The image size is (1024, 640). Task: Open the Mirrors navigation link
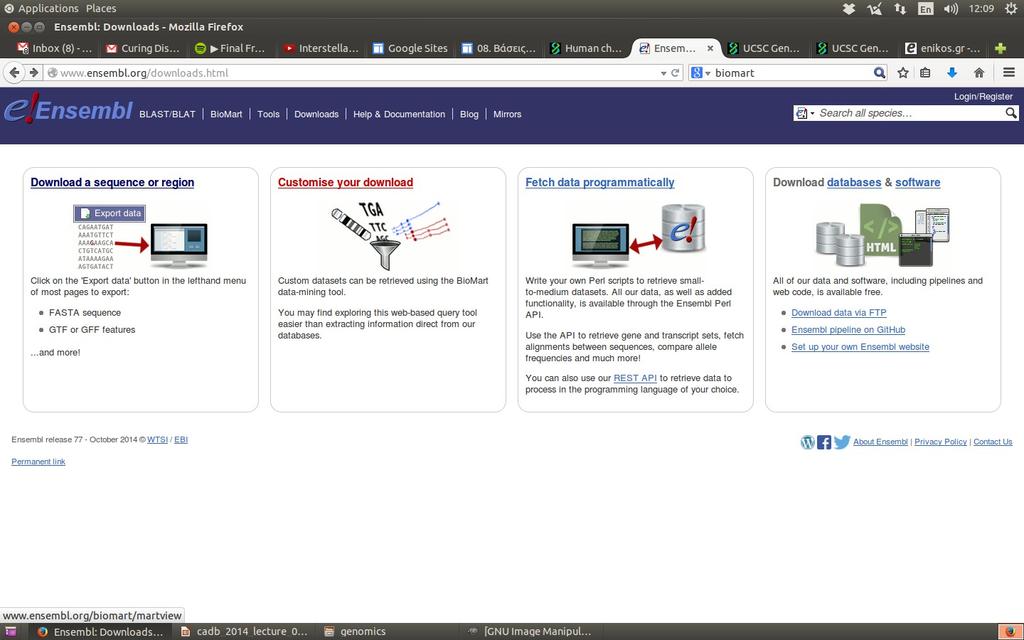coord(507,114)
